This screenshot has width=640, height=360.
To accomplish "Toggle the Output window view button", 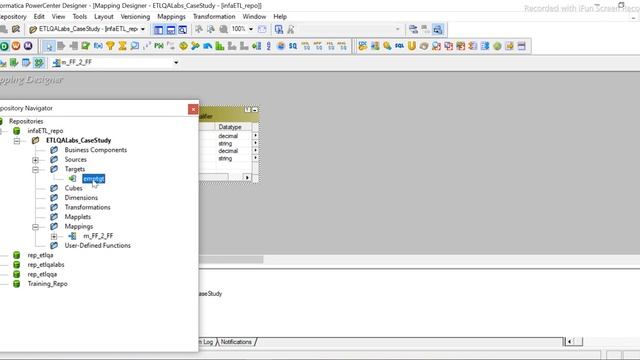I will click(171, 29).
